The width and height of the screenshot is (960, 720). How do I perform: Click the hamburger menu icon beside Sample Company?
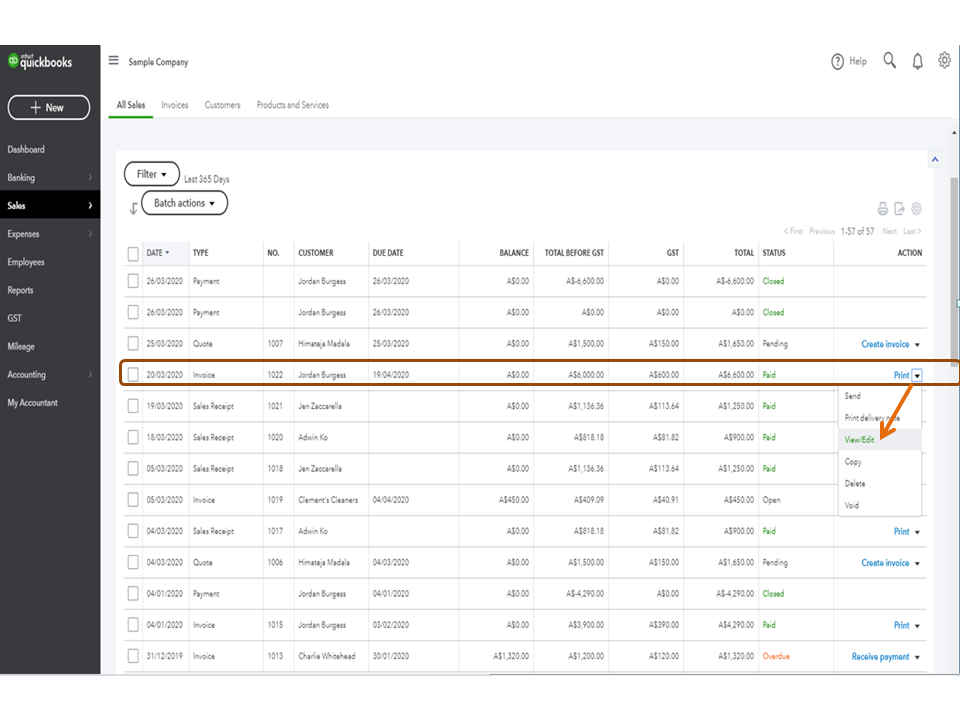pos(114,61)
